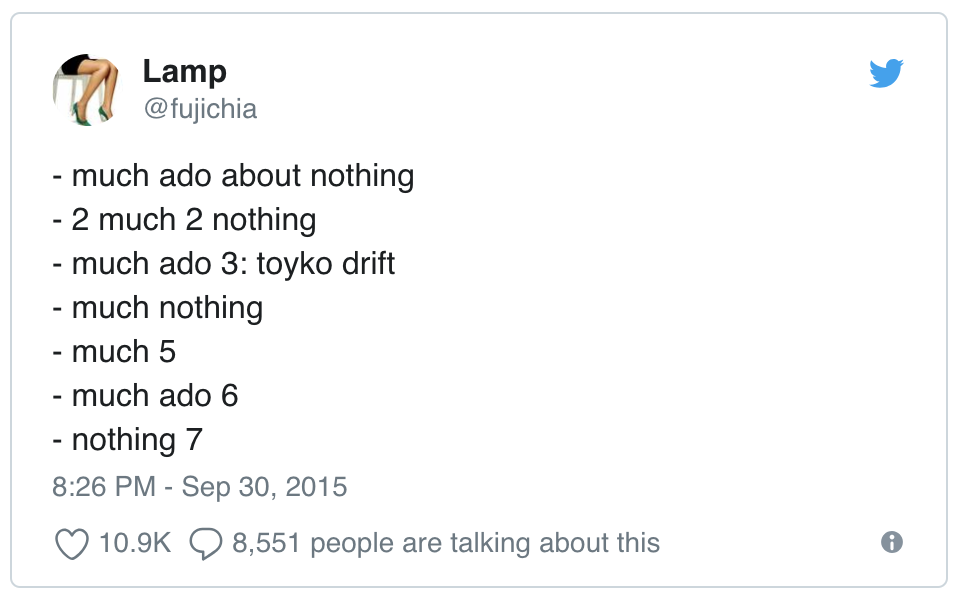Click the reply speech bubble icon

(x=205, y=543)
